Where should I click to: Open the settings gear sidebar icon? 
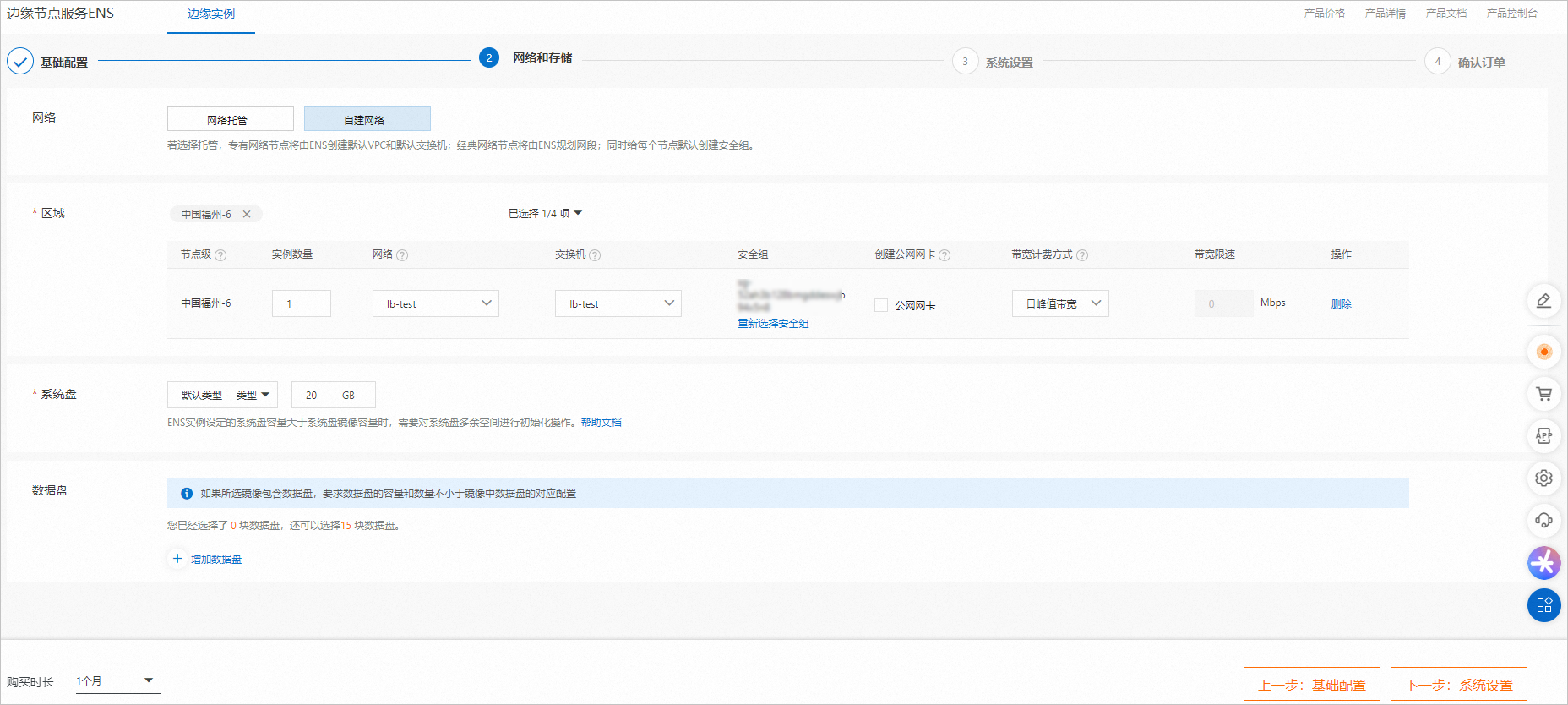[x=1543, y=478]
